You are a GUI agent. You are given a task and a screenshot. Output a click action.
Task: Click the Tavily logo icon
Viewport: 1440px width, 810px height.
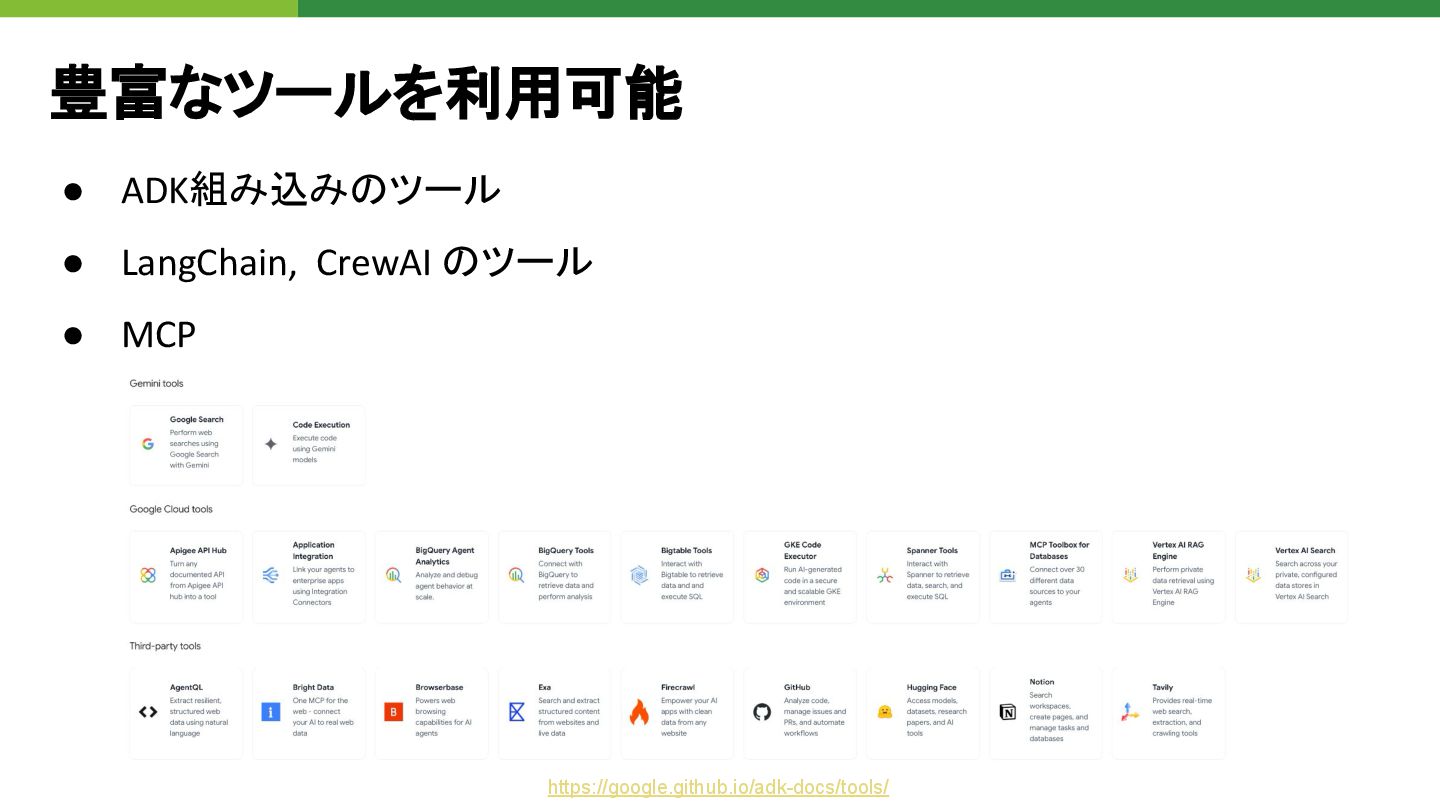tap(1130, 712)
